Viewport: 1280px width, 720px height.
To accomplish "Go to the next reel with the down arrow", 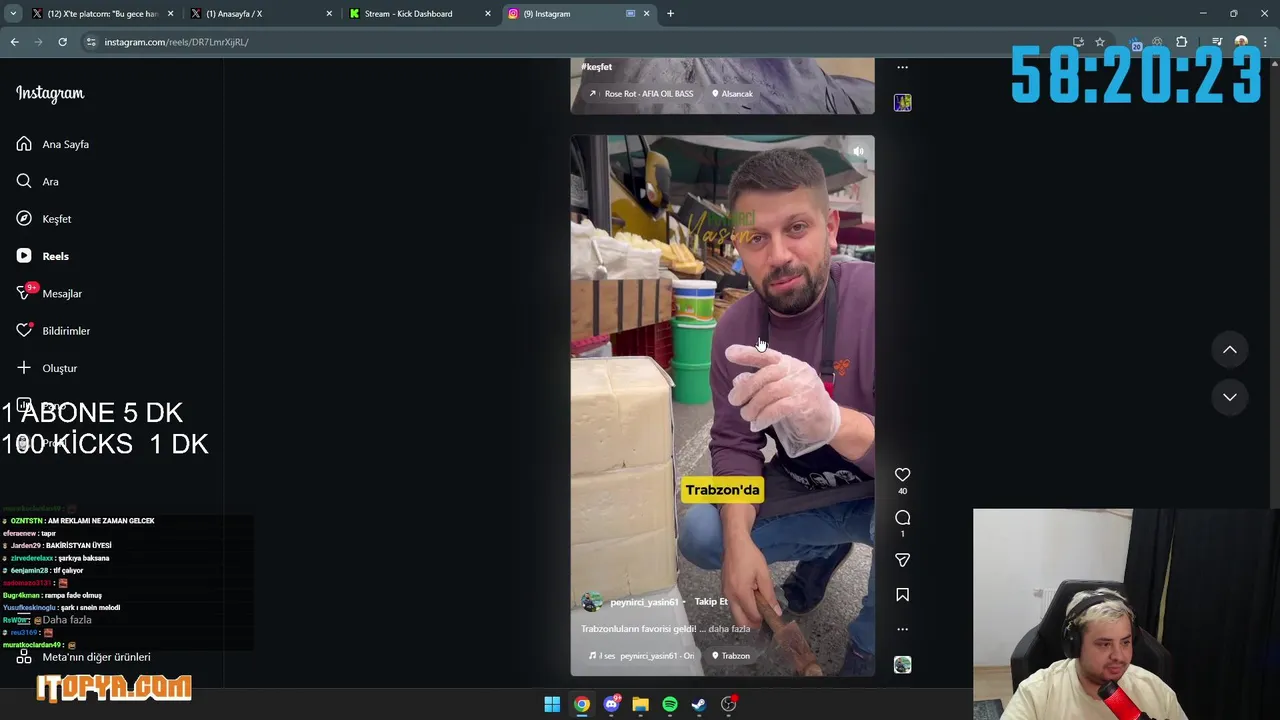I will pyautogui.click(x=1230, y=397).
